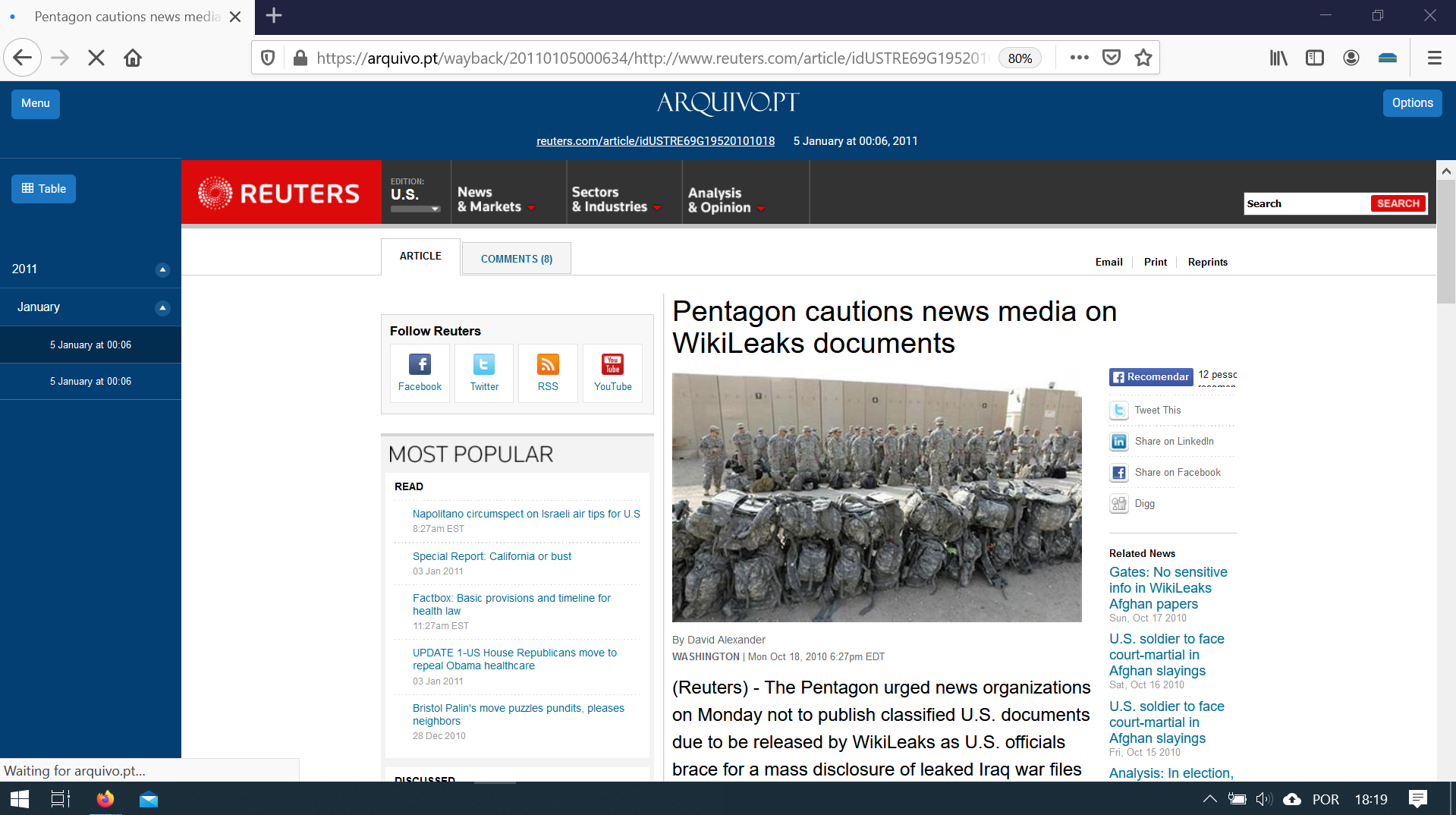Open Napolitano circumspect on Israeli air tips story
This screenshot has height=815, width=1456.
click(x=527, y=514)
